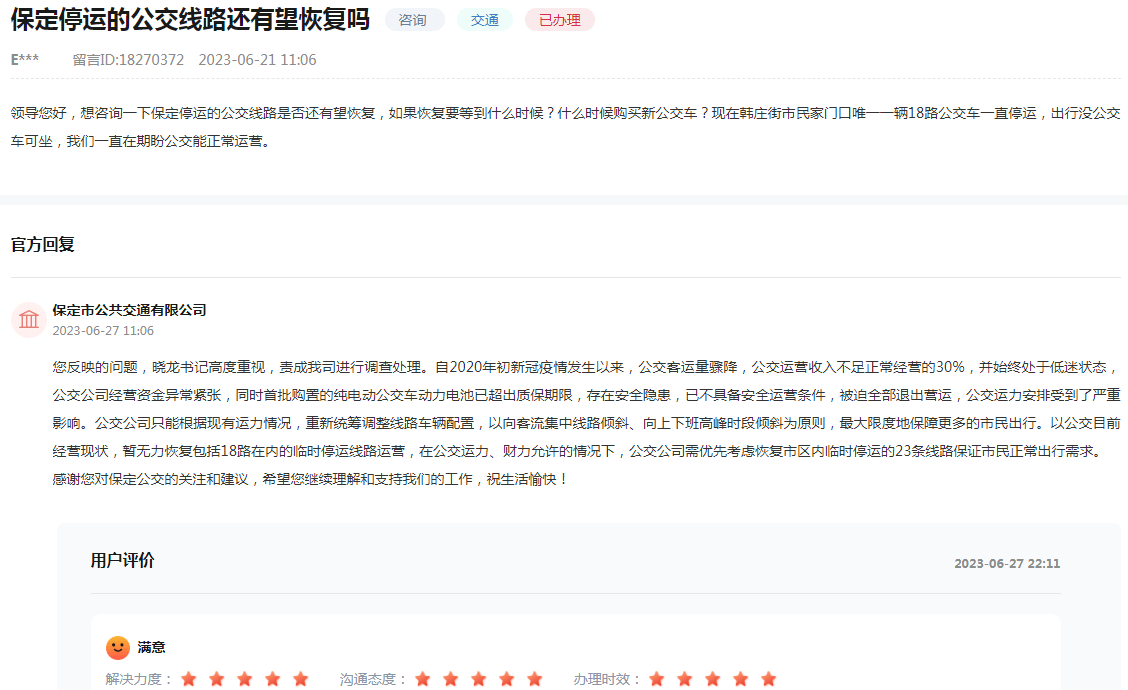The width and height of the screenshot is (1128, 690).
Task: Select first star of 沟通态度 rating
Action: [423, 679]
